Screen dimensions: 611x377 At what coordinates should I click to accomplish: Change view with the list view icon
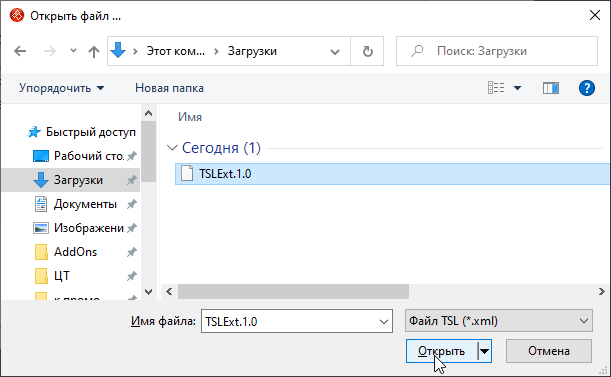coord(496,88)
